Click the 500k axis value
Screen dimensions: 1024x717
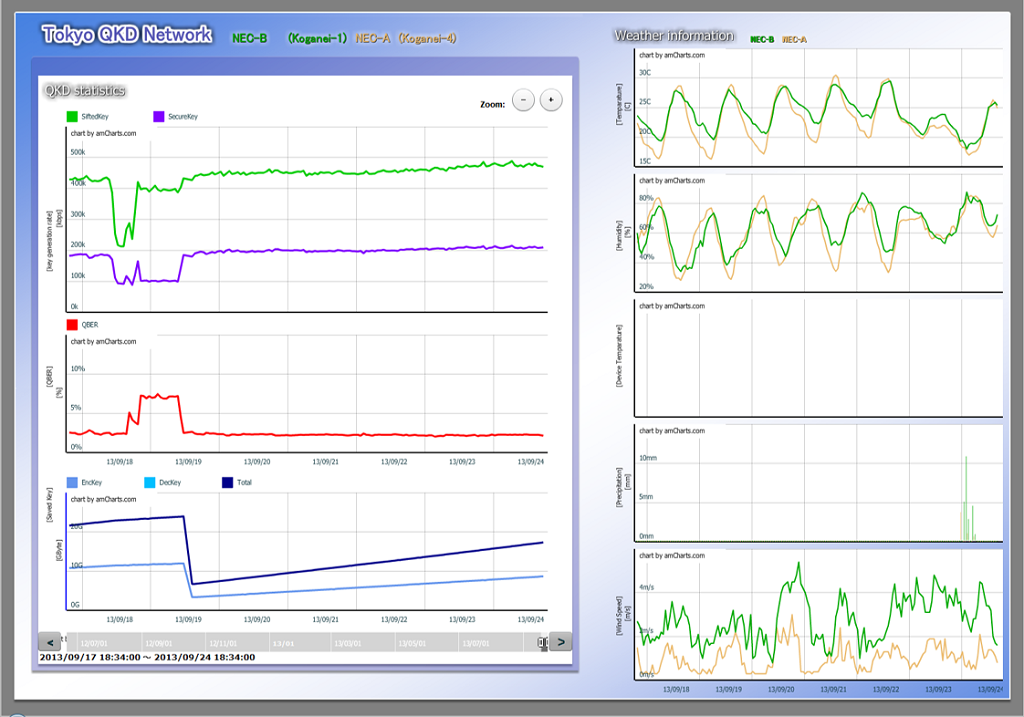[78, 152]
